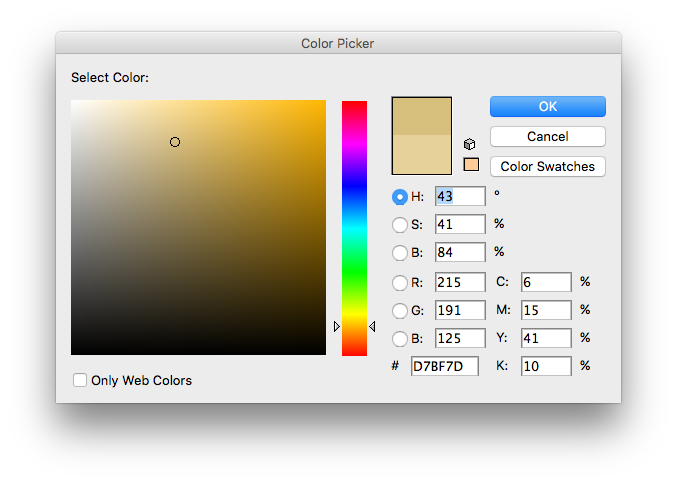The height and width of the screenshot is (483, 677).
Task: Click the right hue slider arrow
Action: (x=372, y=326)
